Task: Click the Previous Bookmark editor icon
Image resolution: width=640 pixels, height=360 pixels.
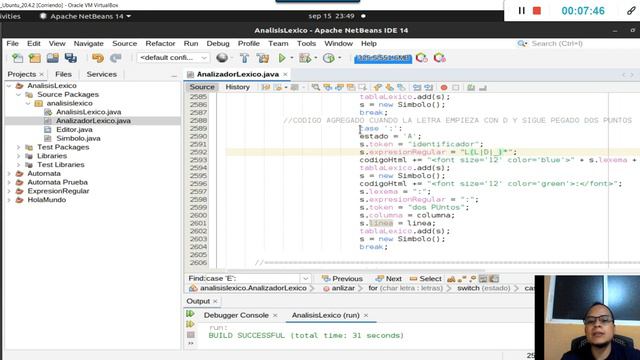Action: 378,87
